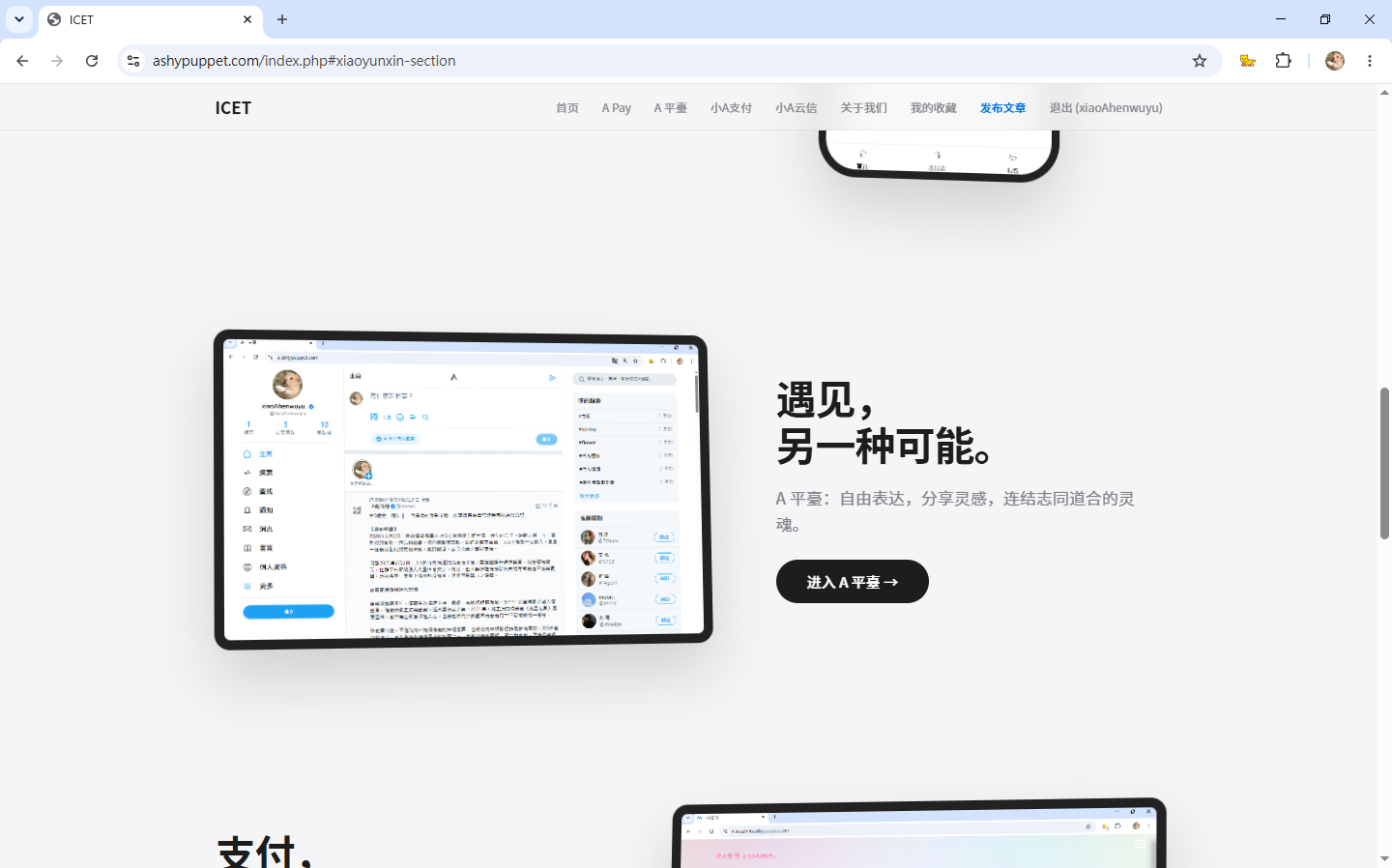
Task: Minimize the Chrome window
Action: (x=1281, y=19)
